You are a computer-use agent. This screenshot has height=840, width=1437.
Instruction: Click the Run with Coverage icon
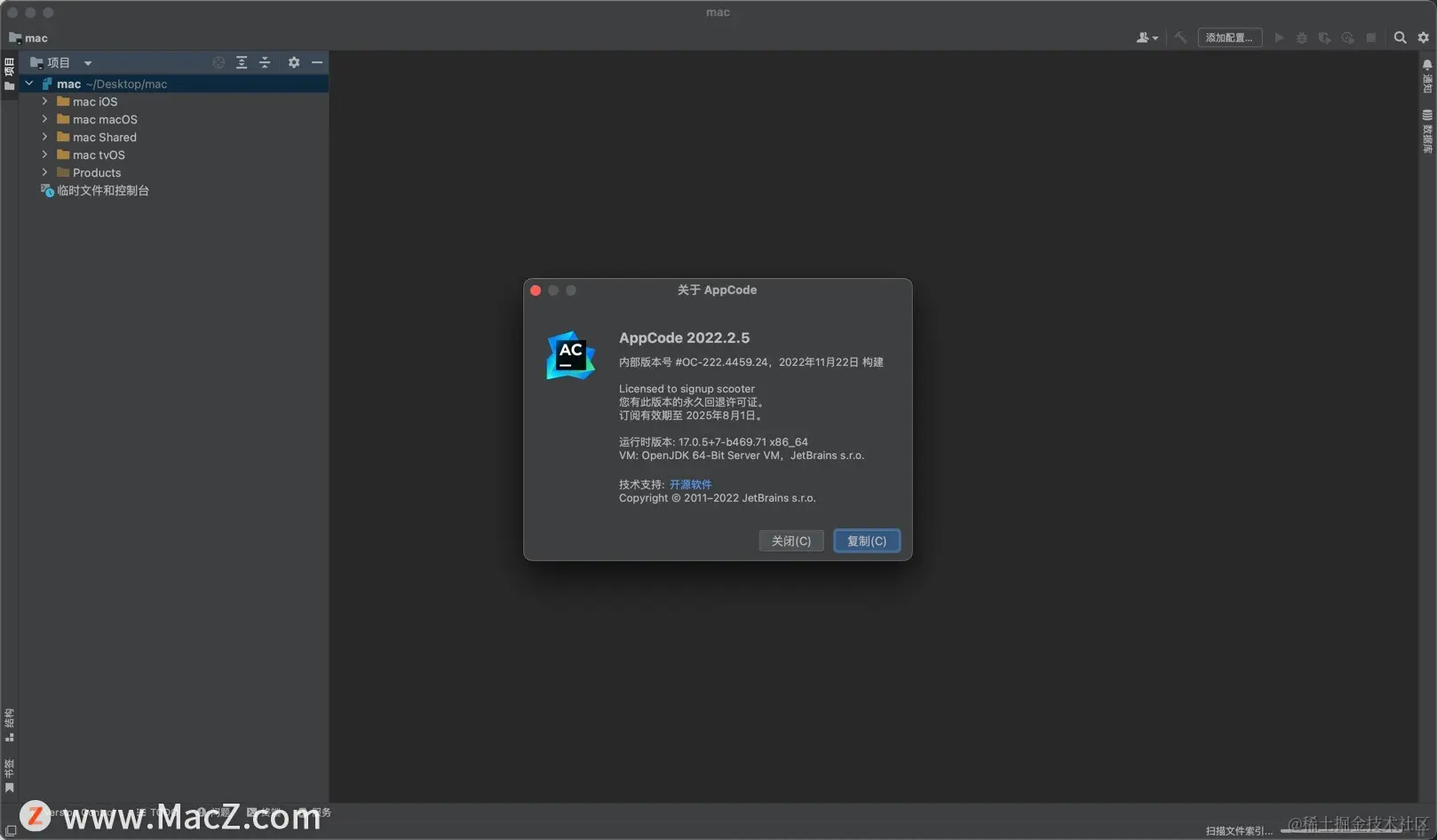coord(1325,37)
